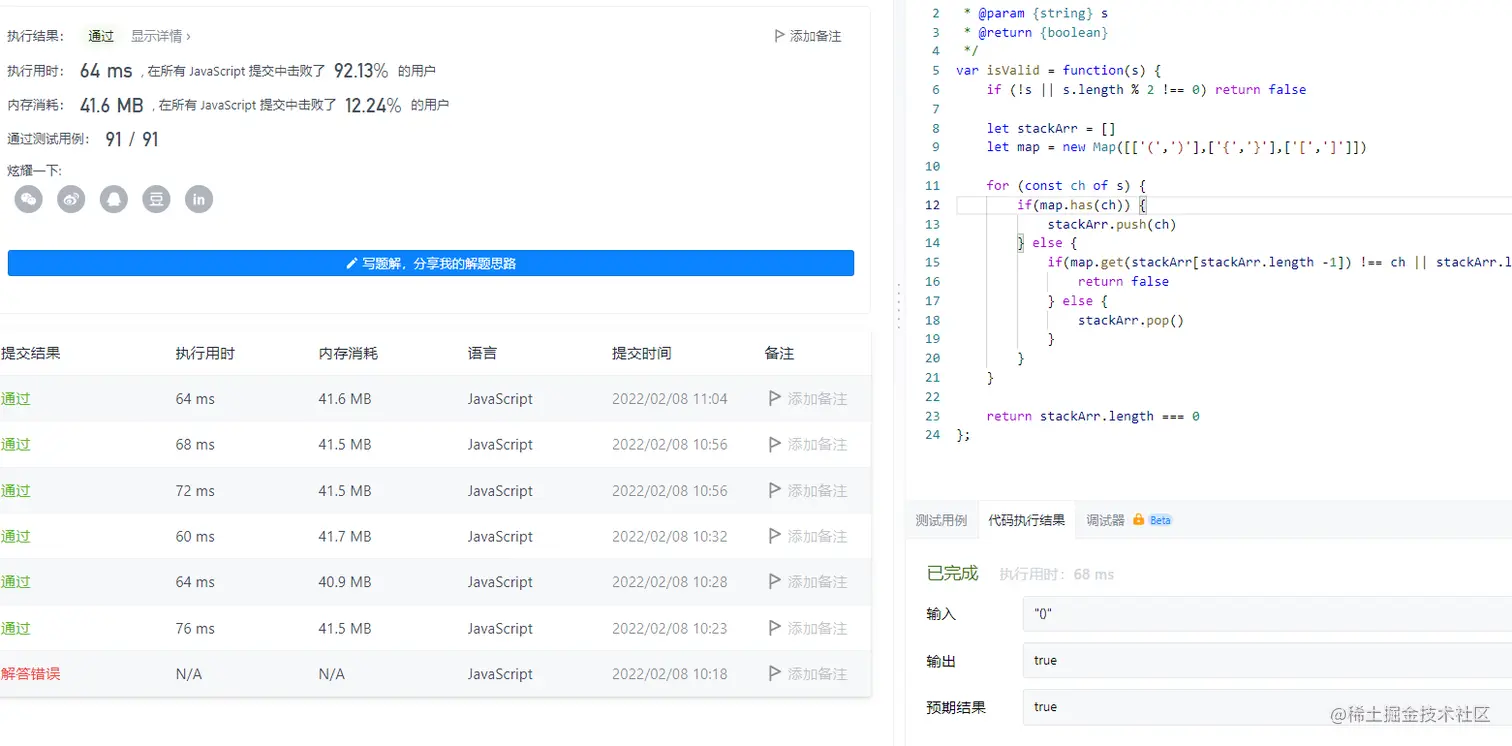This screenshot has width=1512, height=746.
Task: Click the 92.13% runtime percentile value
Action: click(x=361, y=71)
